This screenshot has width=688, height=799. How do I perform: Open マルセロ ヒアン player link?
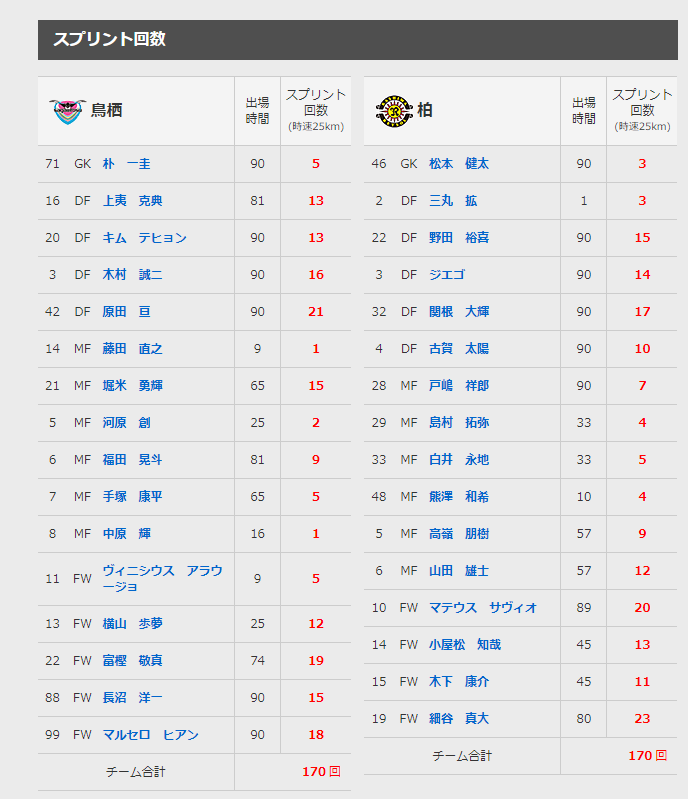coord(151,735)
